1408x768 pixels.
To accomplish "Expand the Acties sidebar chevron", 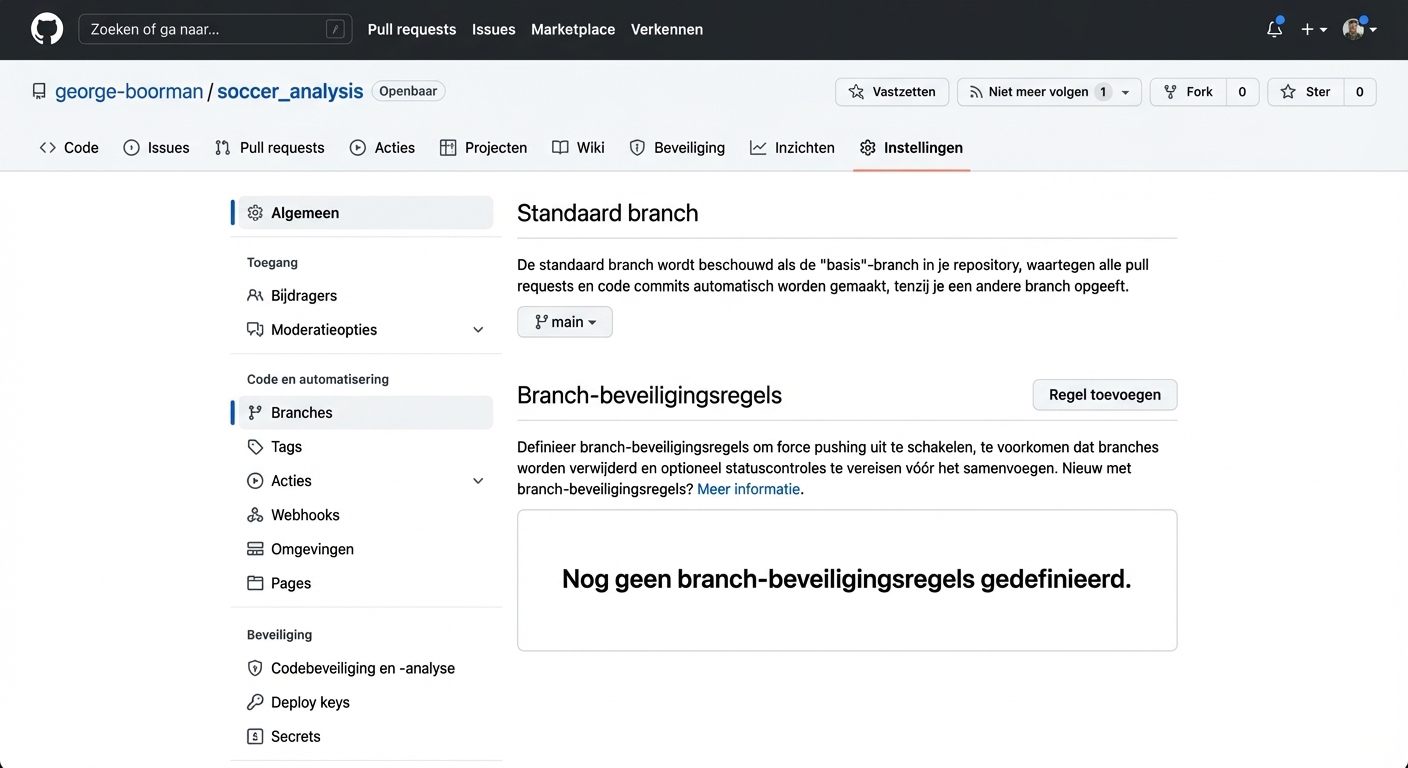I will point(478,480).
